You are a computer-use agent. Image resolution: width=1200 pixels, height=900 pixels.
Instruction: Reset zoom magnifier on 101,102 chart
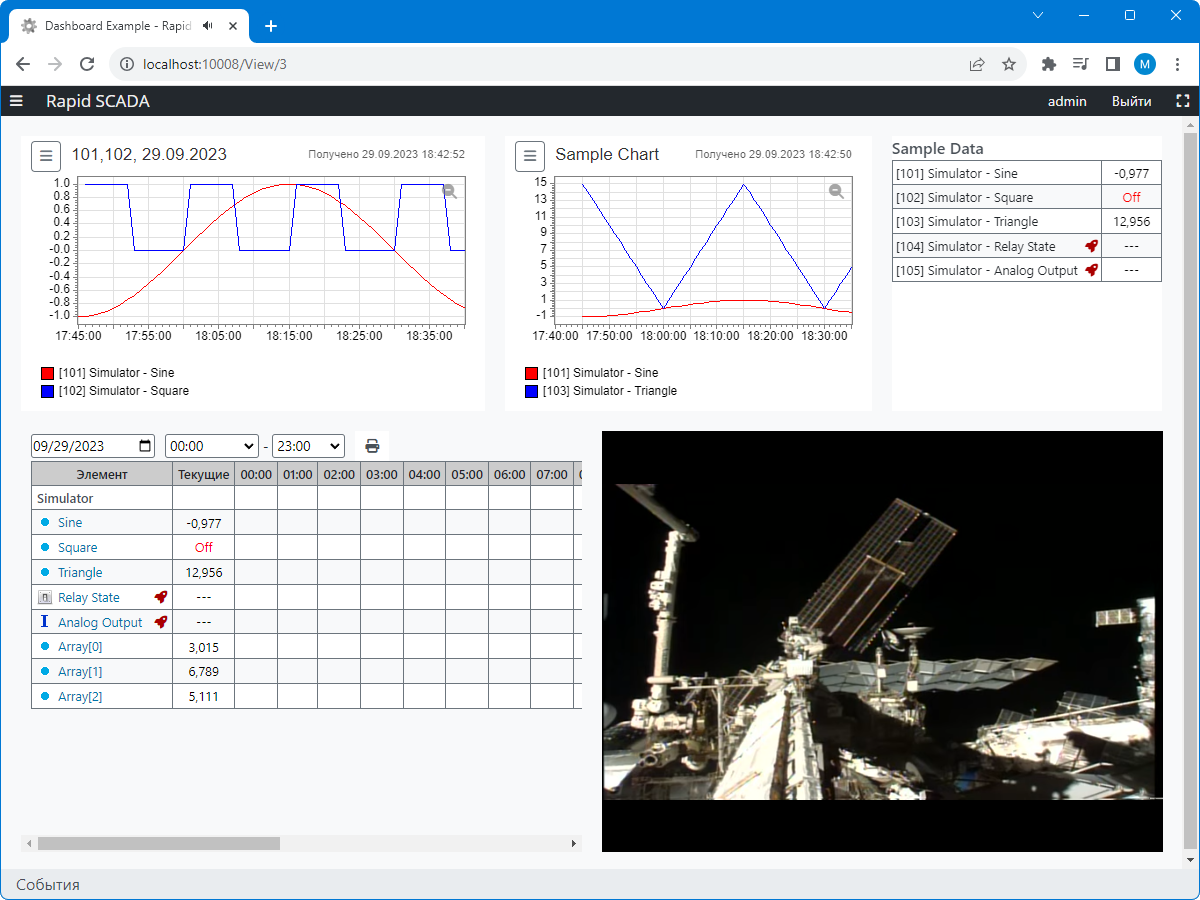coord(450,191)
